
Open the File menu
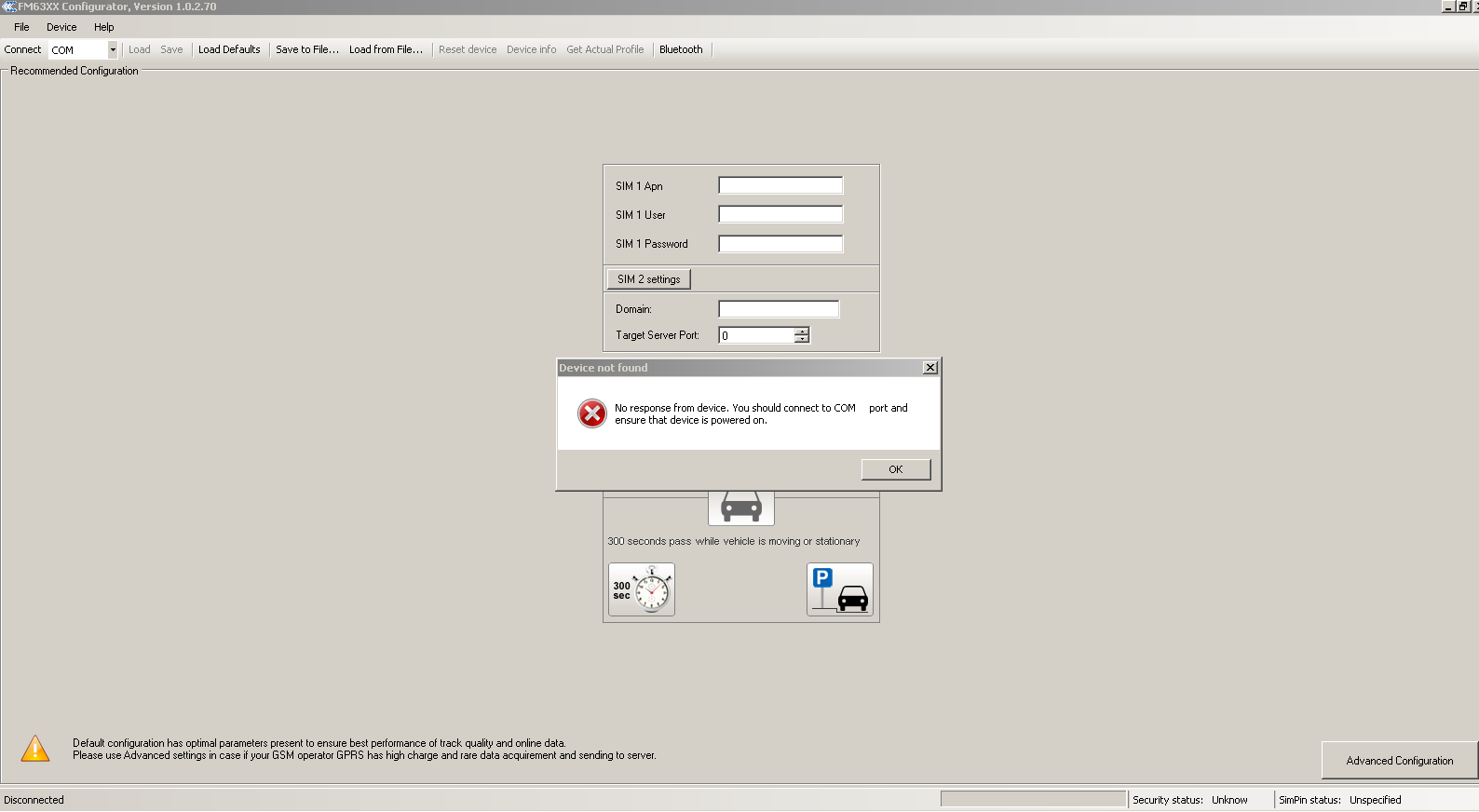click(21, 27)
